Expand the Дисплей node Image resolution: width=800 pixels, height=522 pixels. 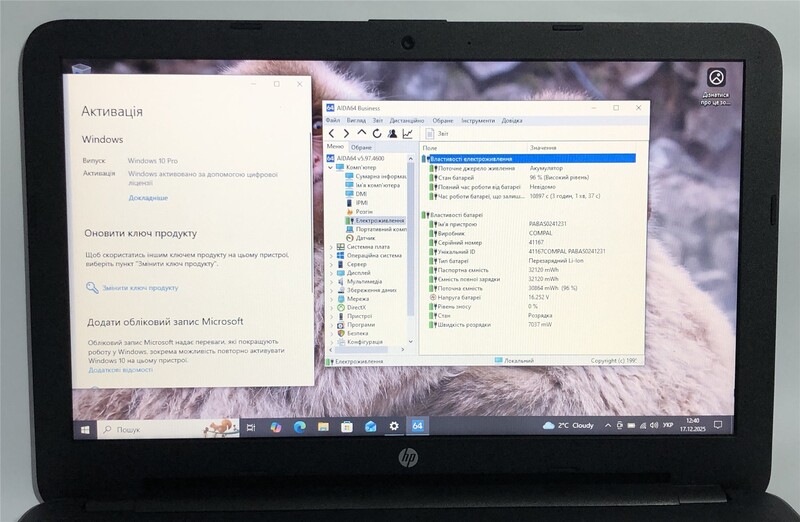click(x=331, y=273)
